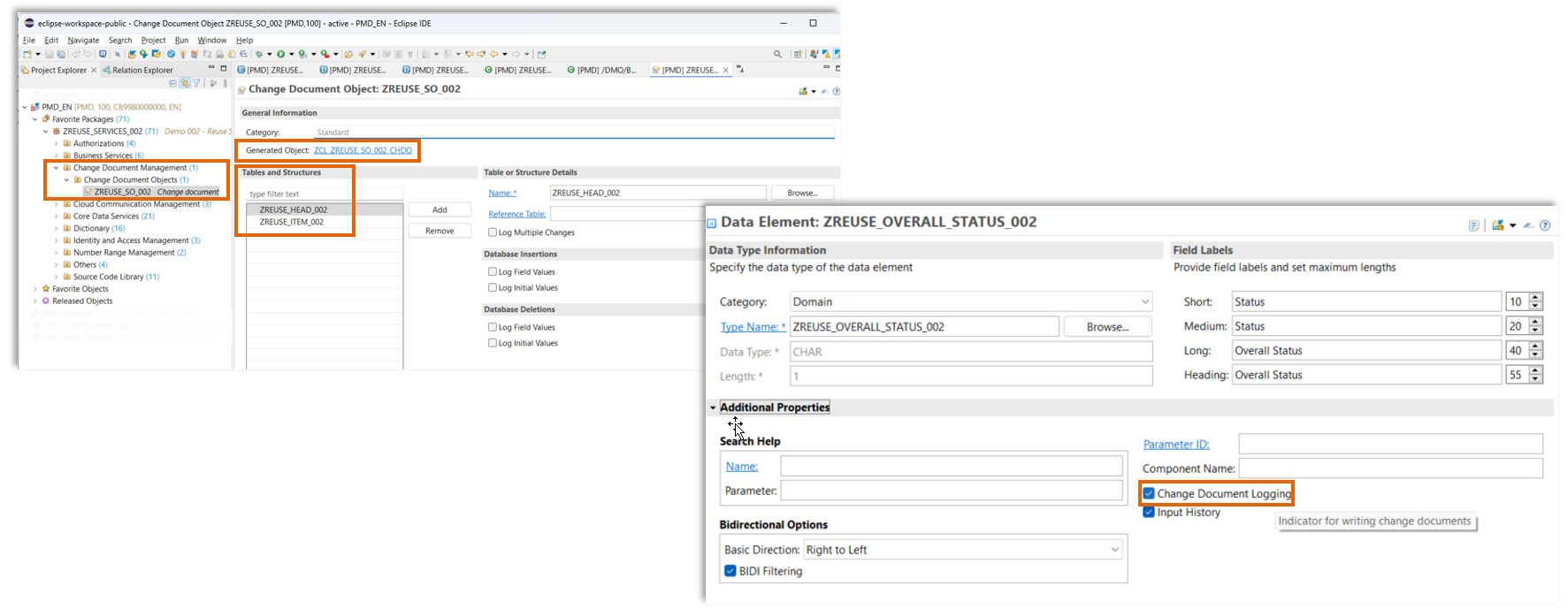1568x609 pixels.
Task: Click the document icon in Data Element header
Action: pos(1473,225)
